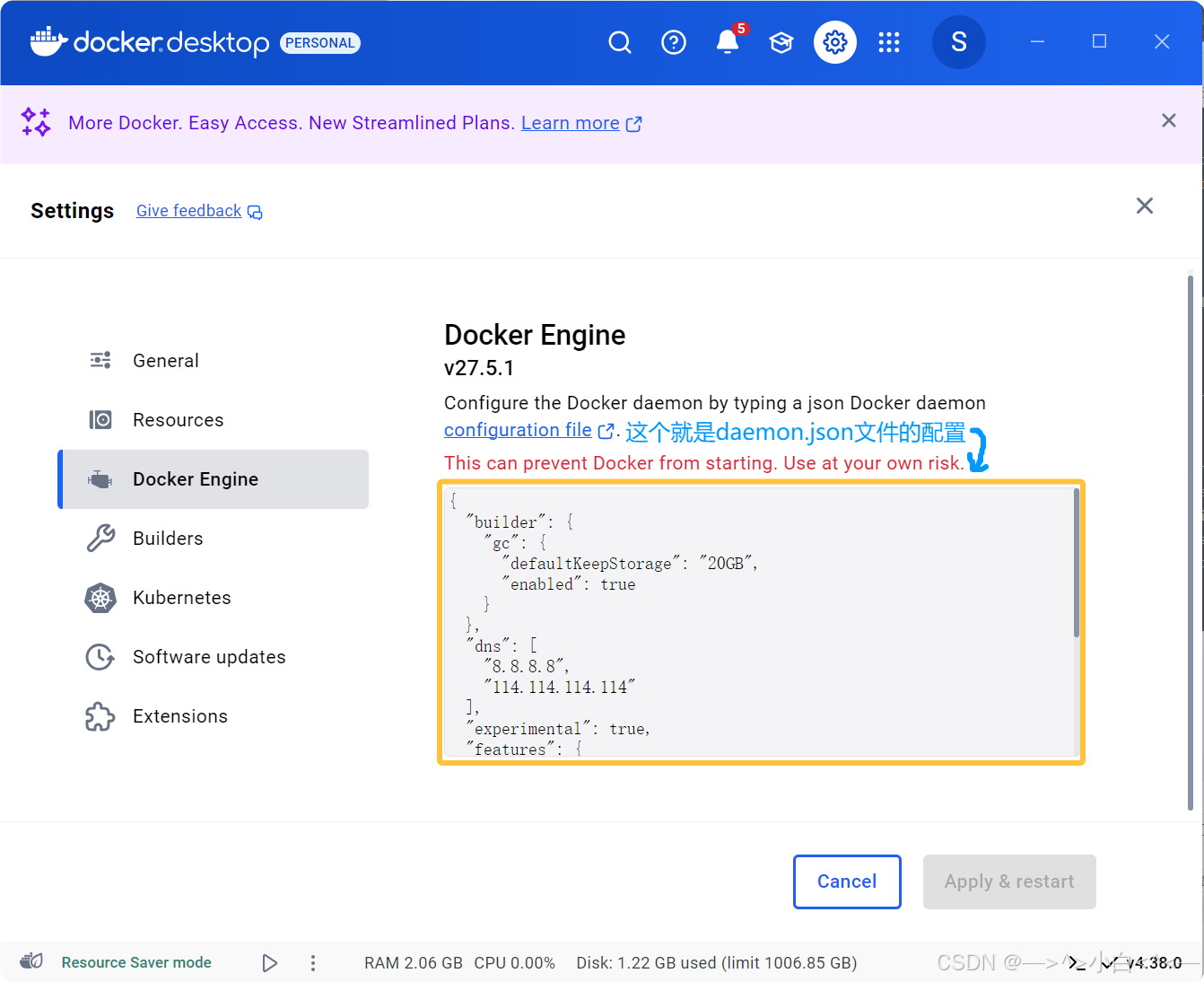Click Resource Saver mode status text

pyautogui.click(x=136, y=962)
